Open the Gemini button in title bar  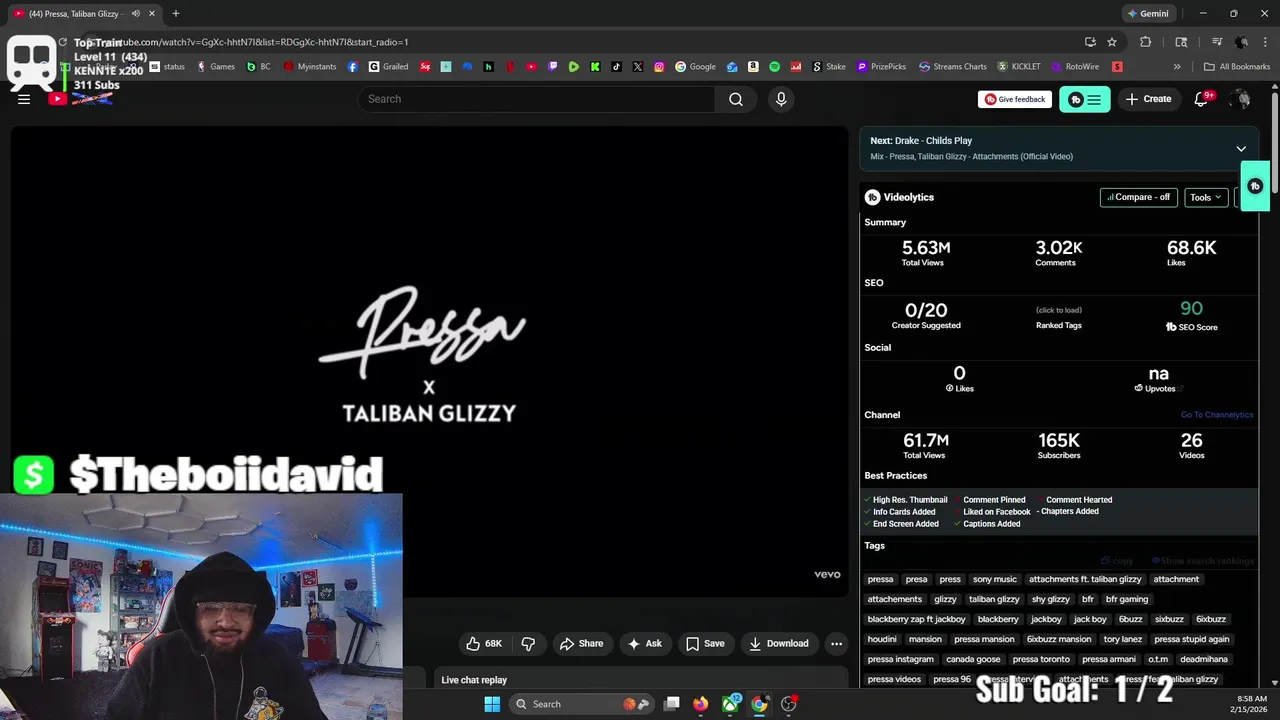(x=1148, y=14)
